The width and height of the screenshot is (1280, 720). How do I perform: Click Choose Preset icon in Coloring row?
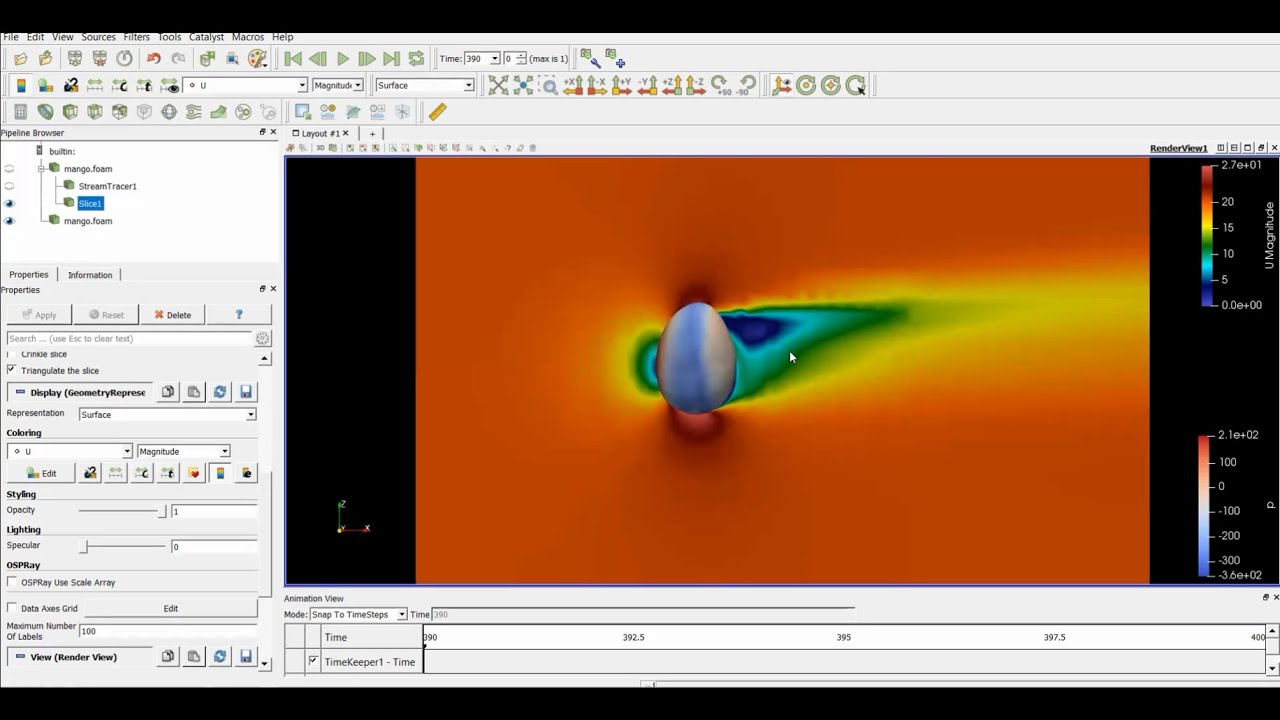tap(194, 473)
